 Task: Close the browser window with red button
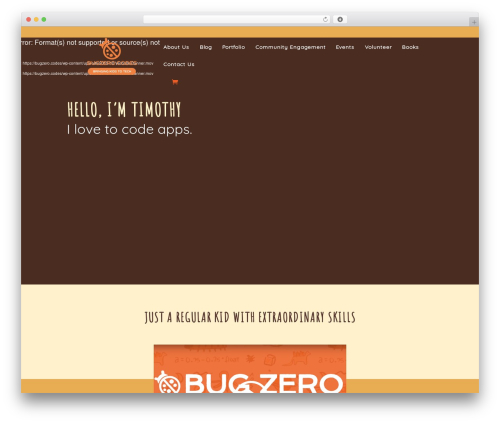pos(29,19)
